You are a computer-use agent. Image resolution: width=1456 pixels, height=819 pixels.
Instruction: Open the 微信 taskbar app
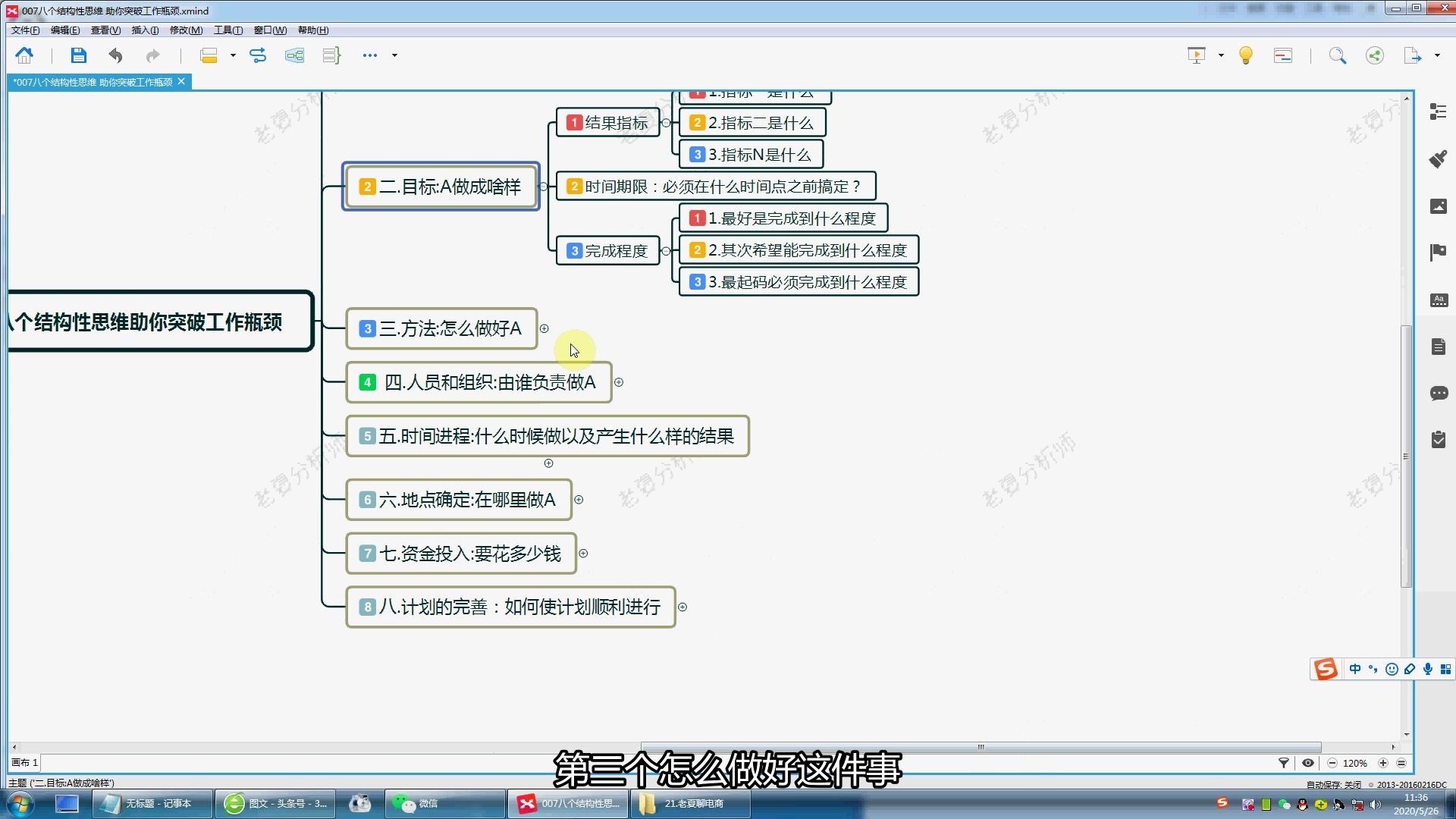point(446,804)
